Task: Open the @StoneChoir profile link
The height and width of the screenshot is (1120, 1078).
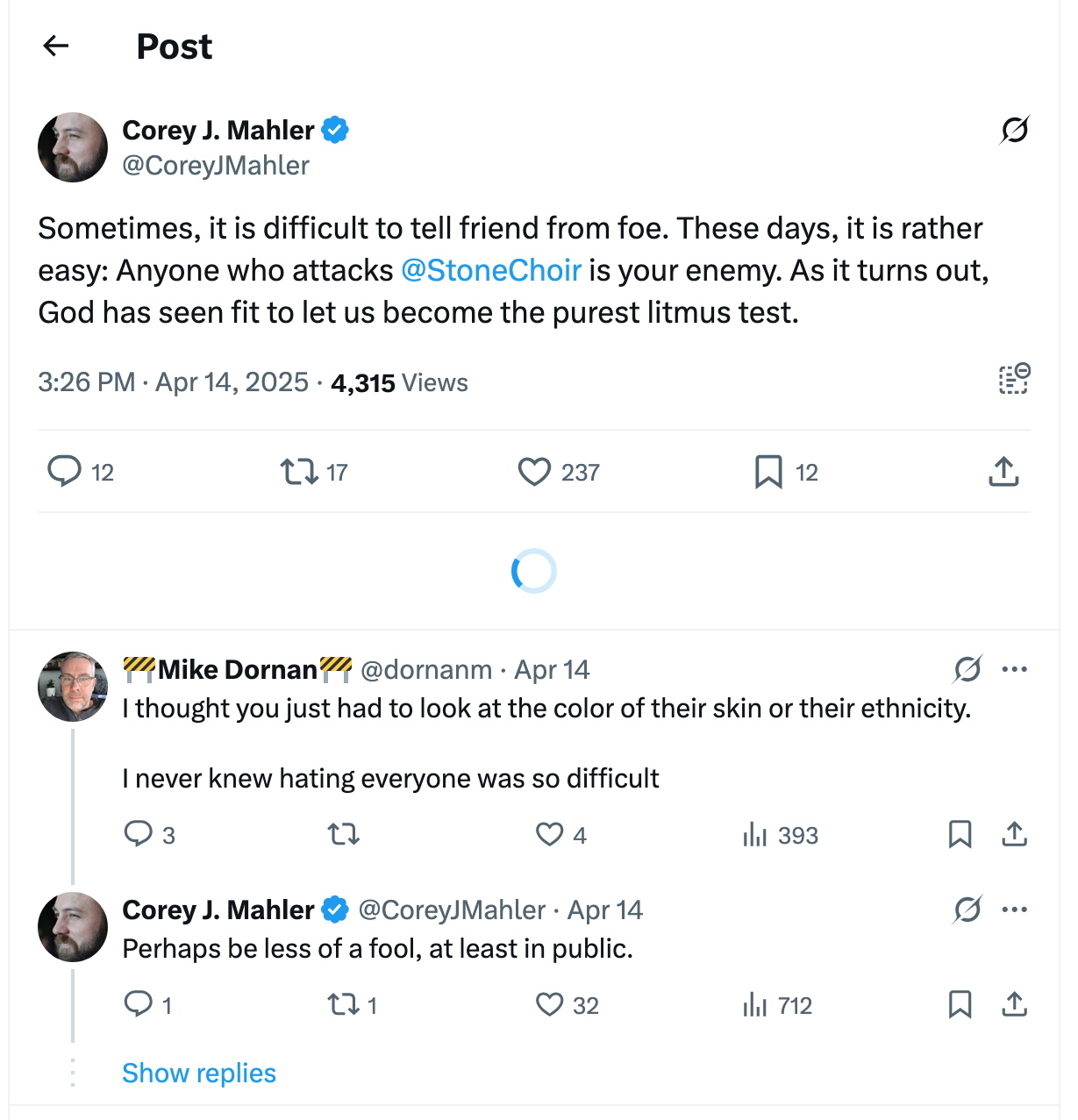Action: (491, 270)
